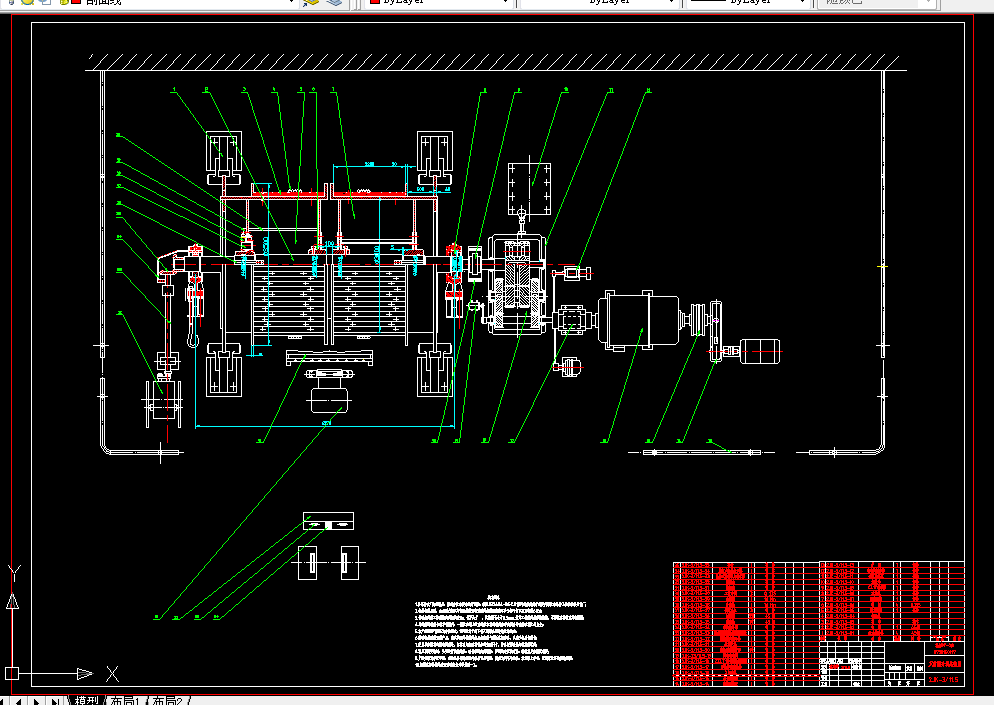Open the 布局1 layout tab
The image size is (994, 705).
tap(125, 700)
